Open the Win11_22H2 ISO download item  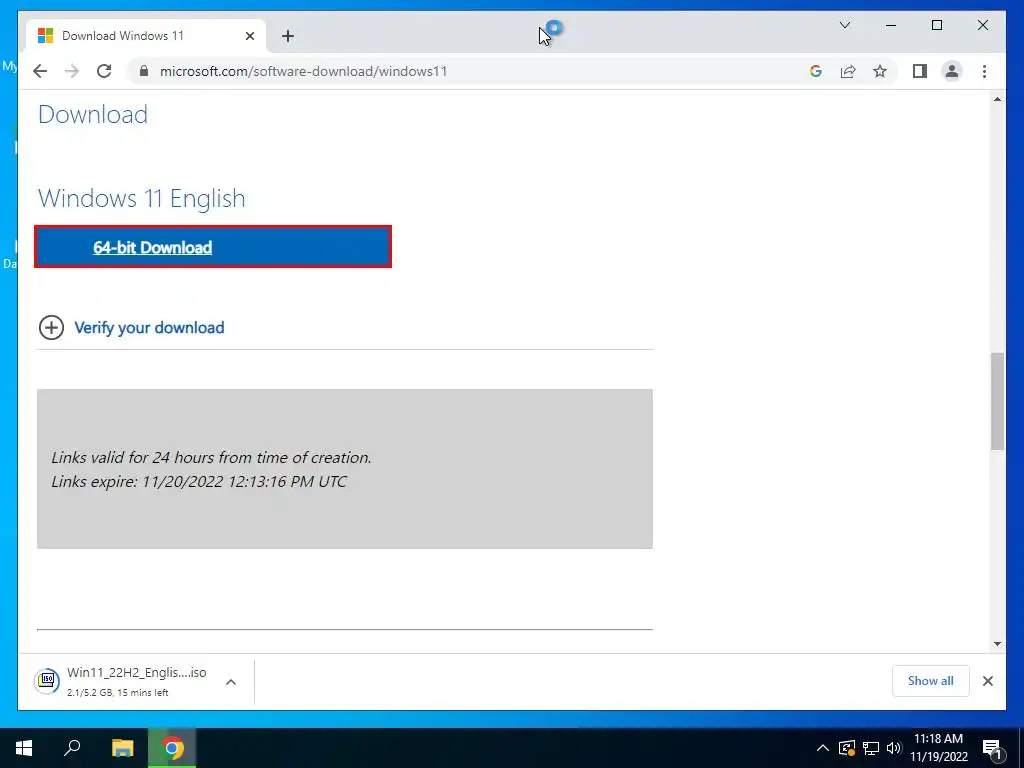(x=136, y=681)
